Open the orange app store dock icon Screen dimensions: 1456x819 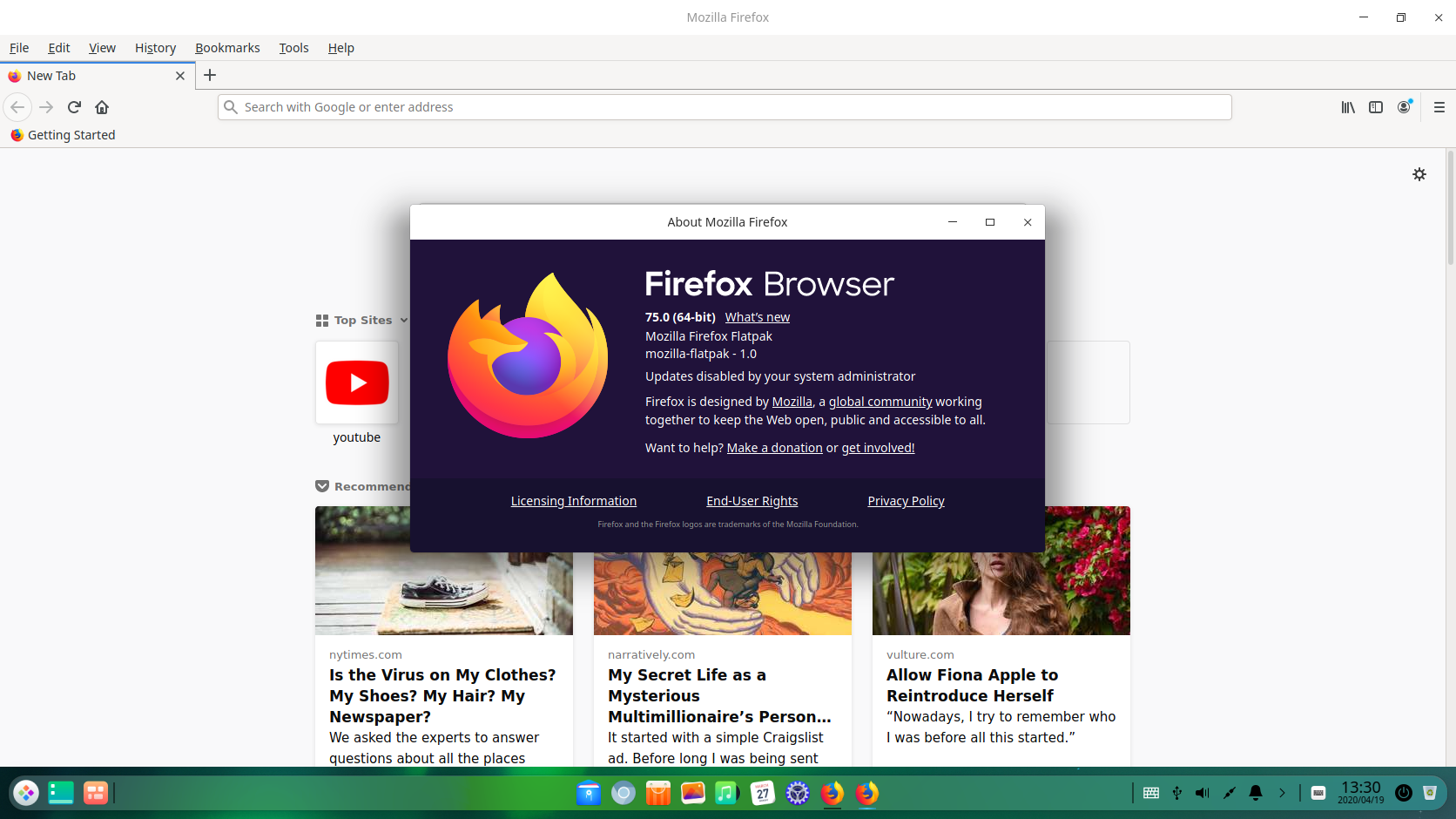(658, 793)
